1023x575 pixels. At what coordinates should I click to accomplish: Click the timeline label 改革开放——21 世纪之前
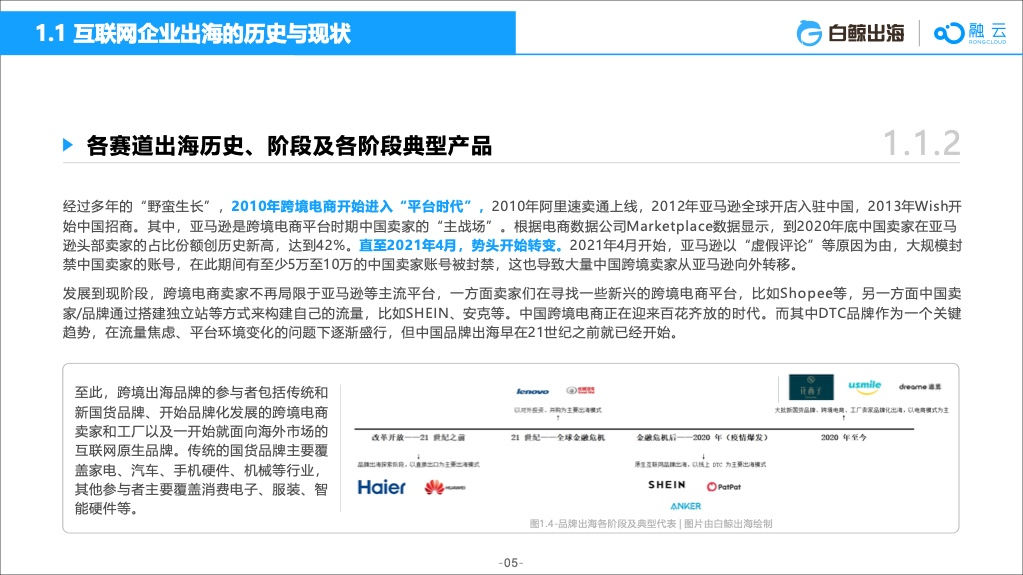click(x=418, y=437)
